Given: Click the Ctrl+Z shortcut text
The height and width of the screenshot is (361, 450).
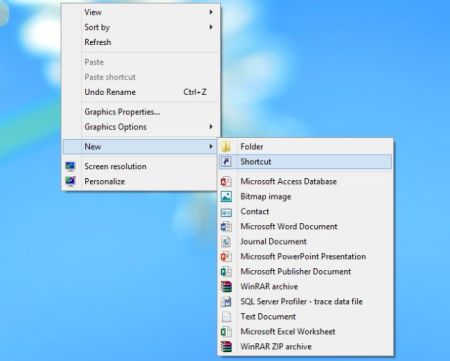Looking at the screenshot, I should 195,92.
